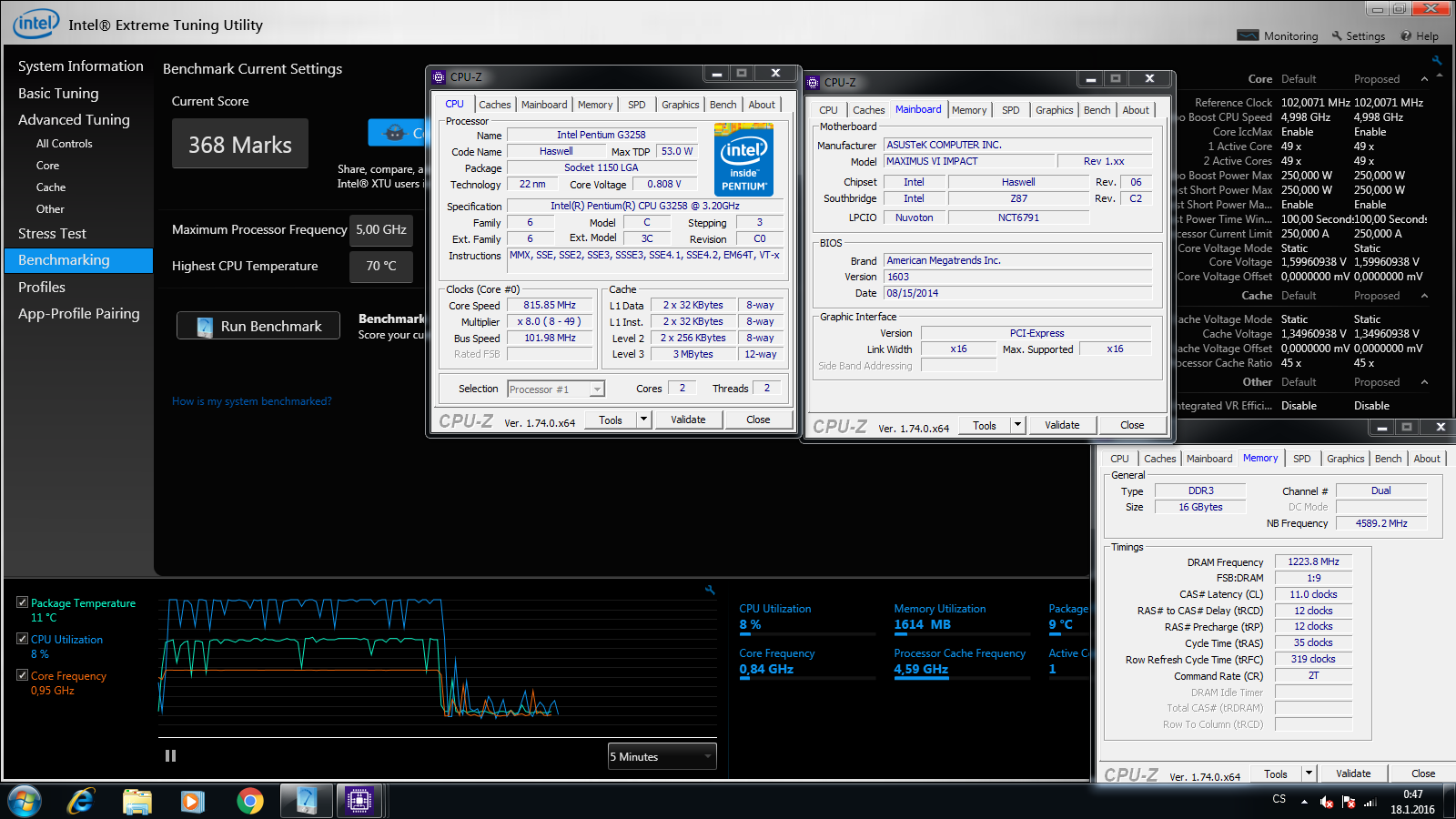
Task: Open the 5 Minutes time range dropdown
Action: tap(662, 756)
